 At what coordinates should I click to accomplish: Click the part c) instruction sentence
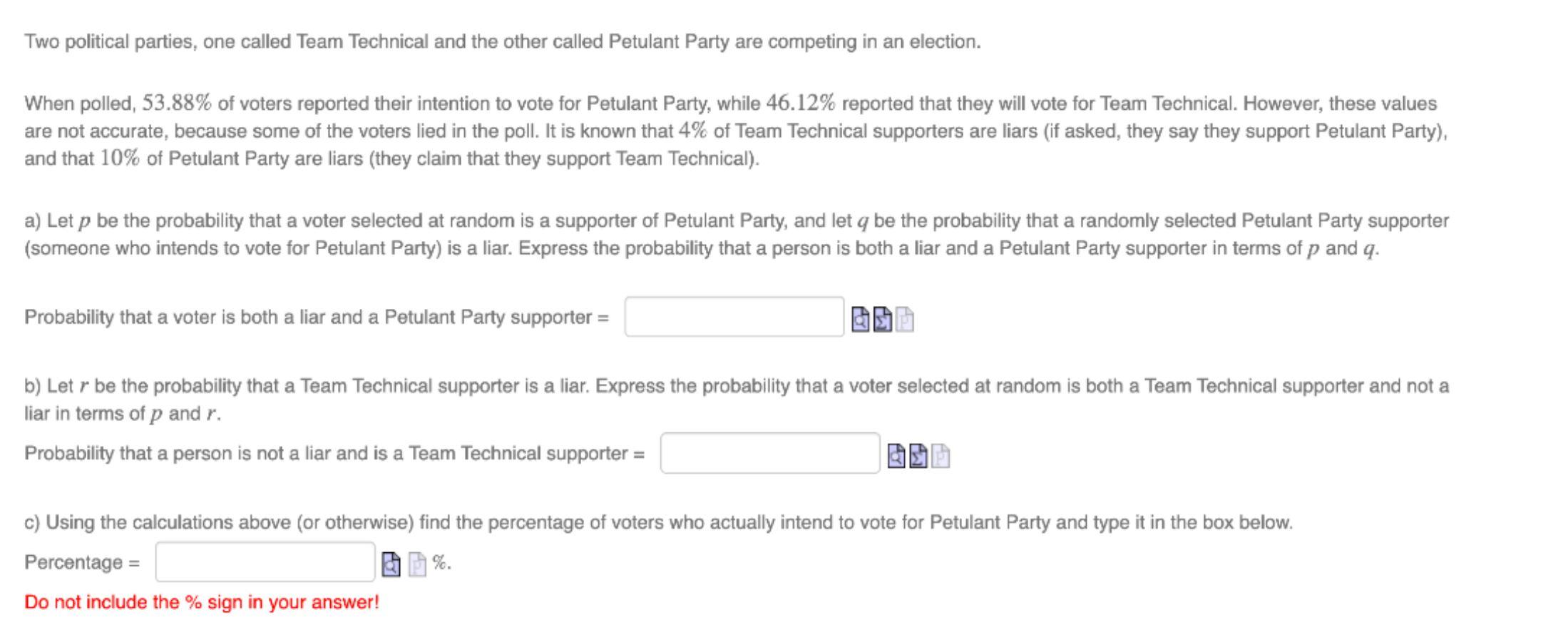(x=658, y=522)
